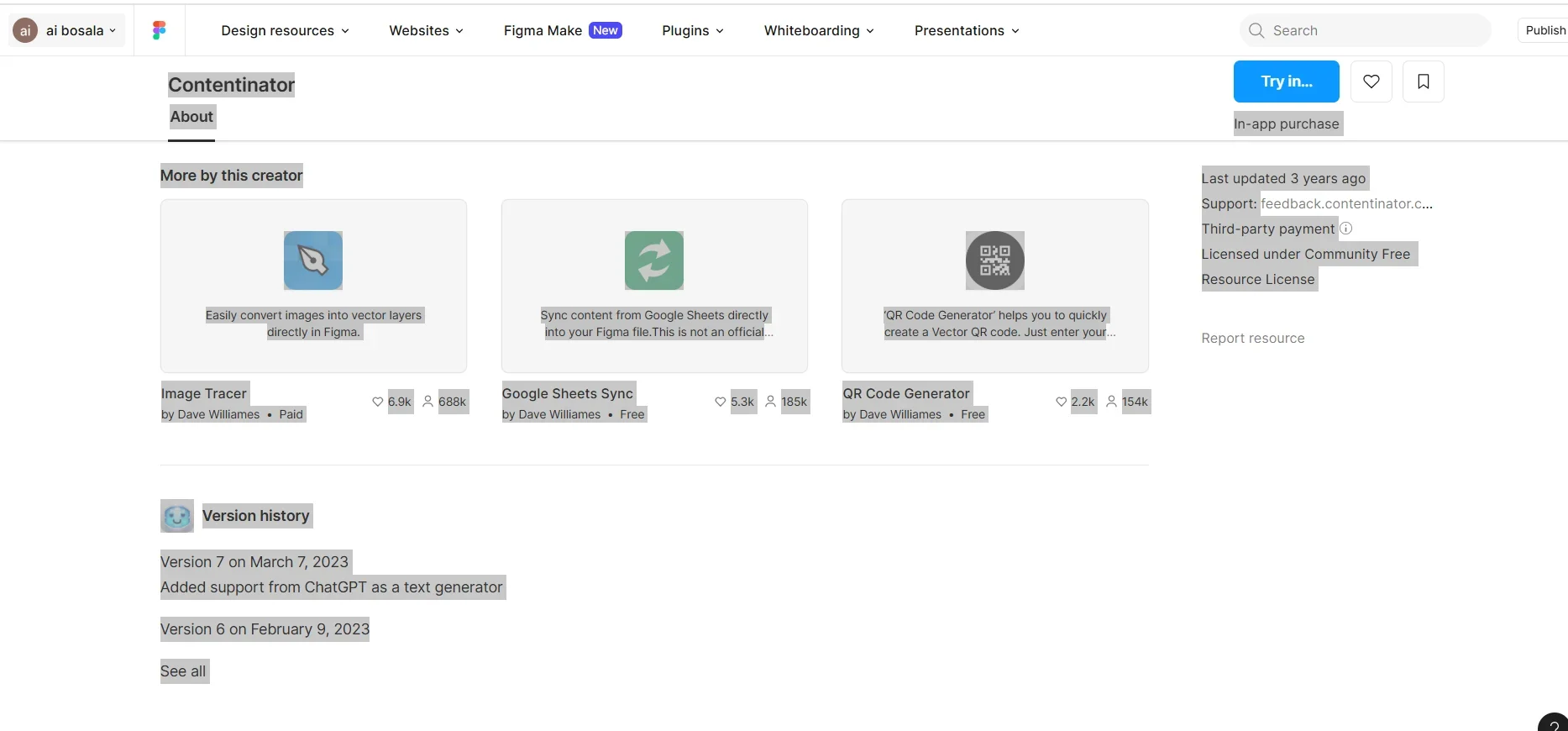Viewport: 1568px width, 731px height.
Task: Click the version history avatar icon
Action: [177, 516]
